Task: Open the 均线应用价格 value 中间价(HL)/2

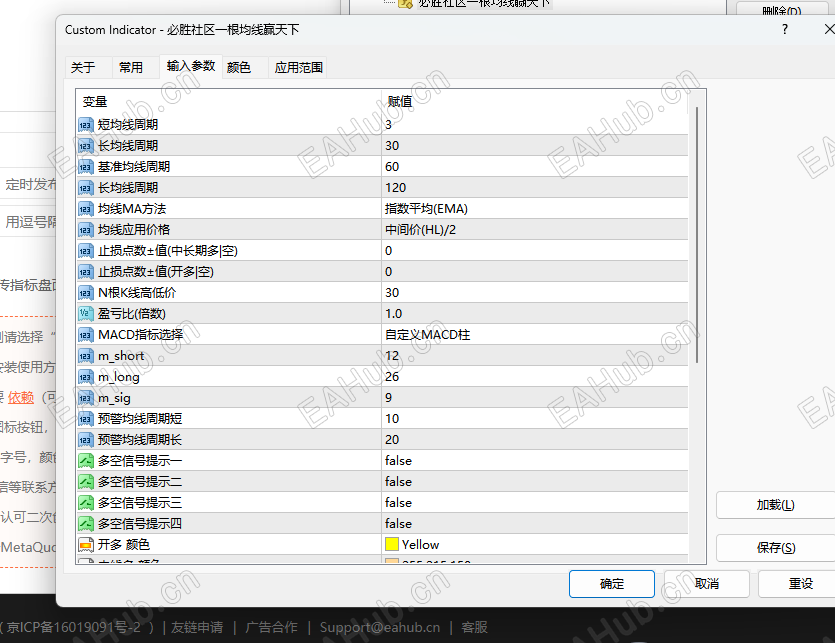Action: click(x=535, y=230)
